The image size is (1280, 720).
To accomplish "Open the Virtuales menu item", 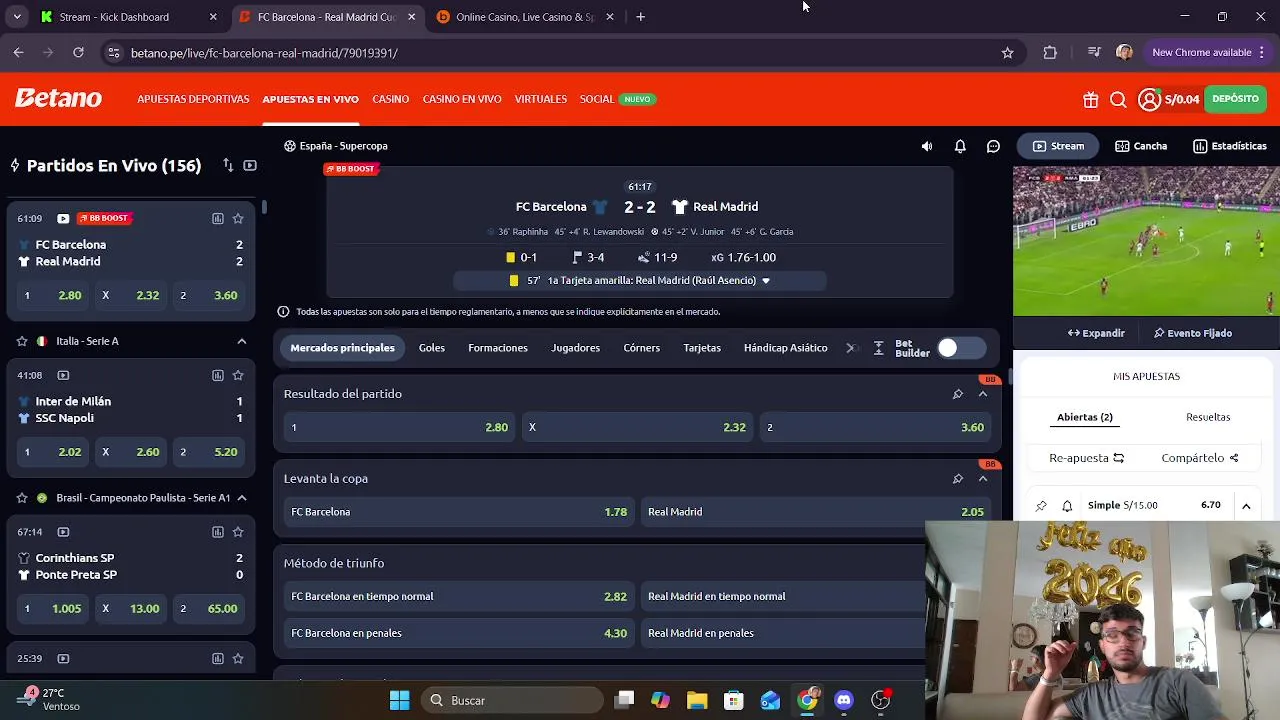I will tap(541, 99).
